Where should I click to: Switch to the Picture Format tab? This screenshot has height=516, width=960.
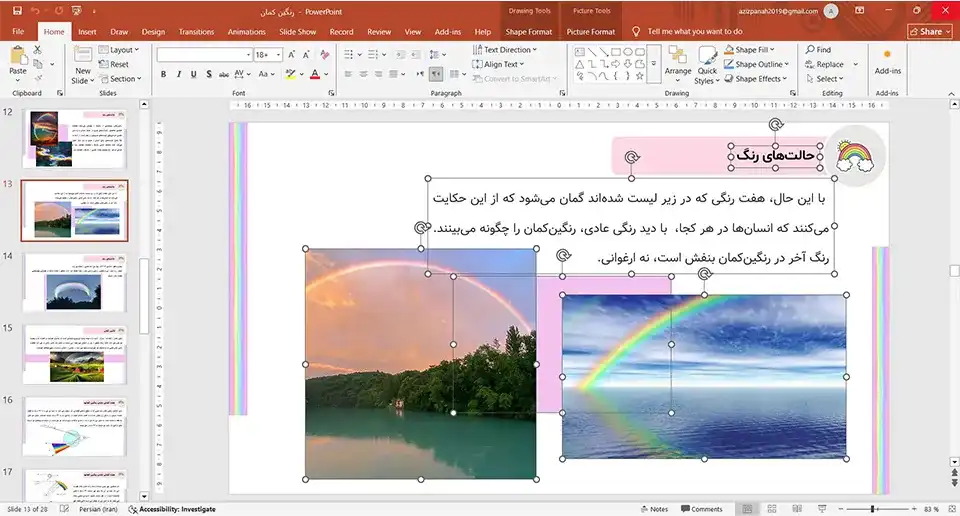(590, 31)
